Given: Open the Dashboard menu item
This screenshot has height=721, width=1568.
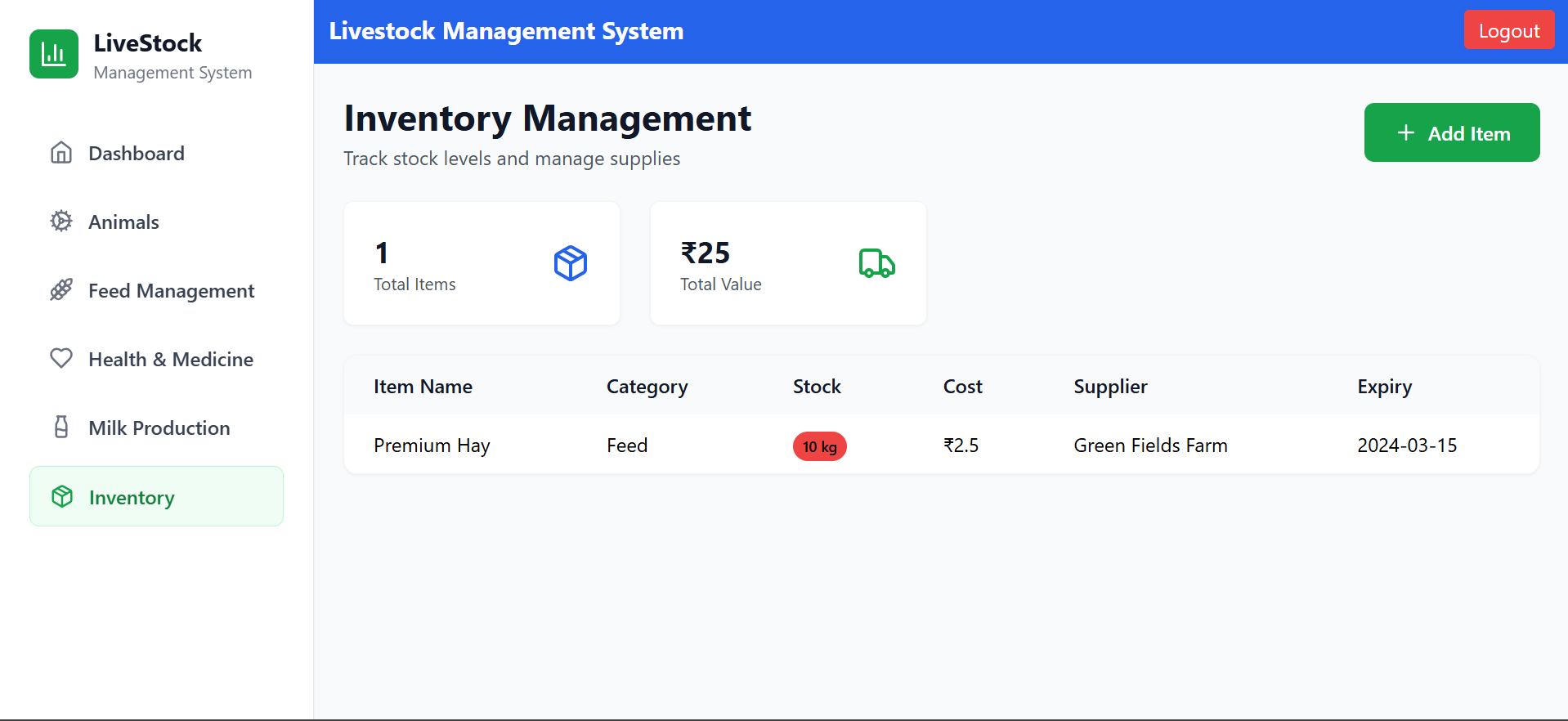Looking at the screenshot, I should point(156,153).
